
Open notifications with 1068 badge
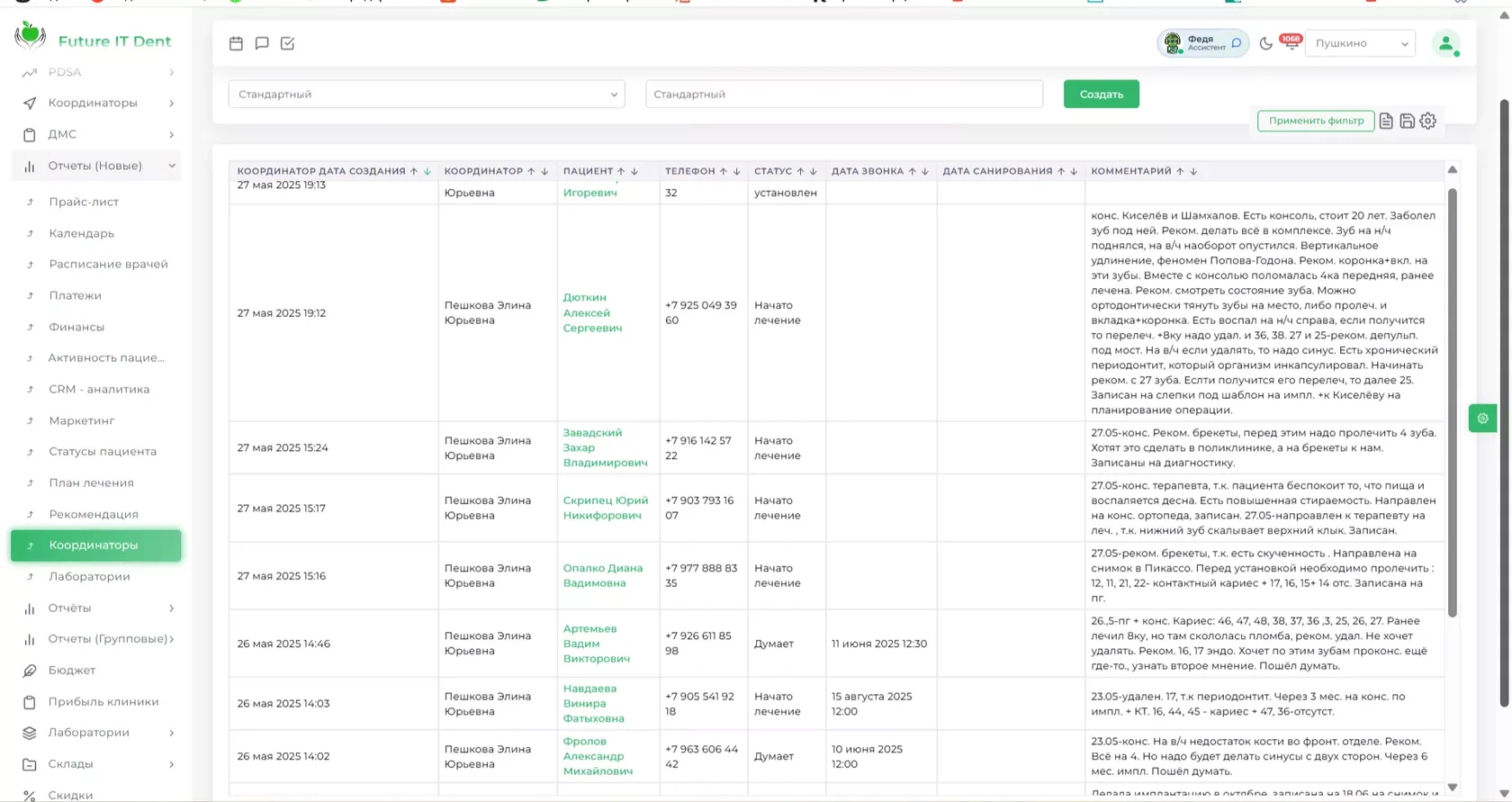[1291, 42]
